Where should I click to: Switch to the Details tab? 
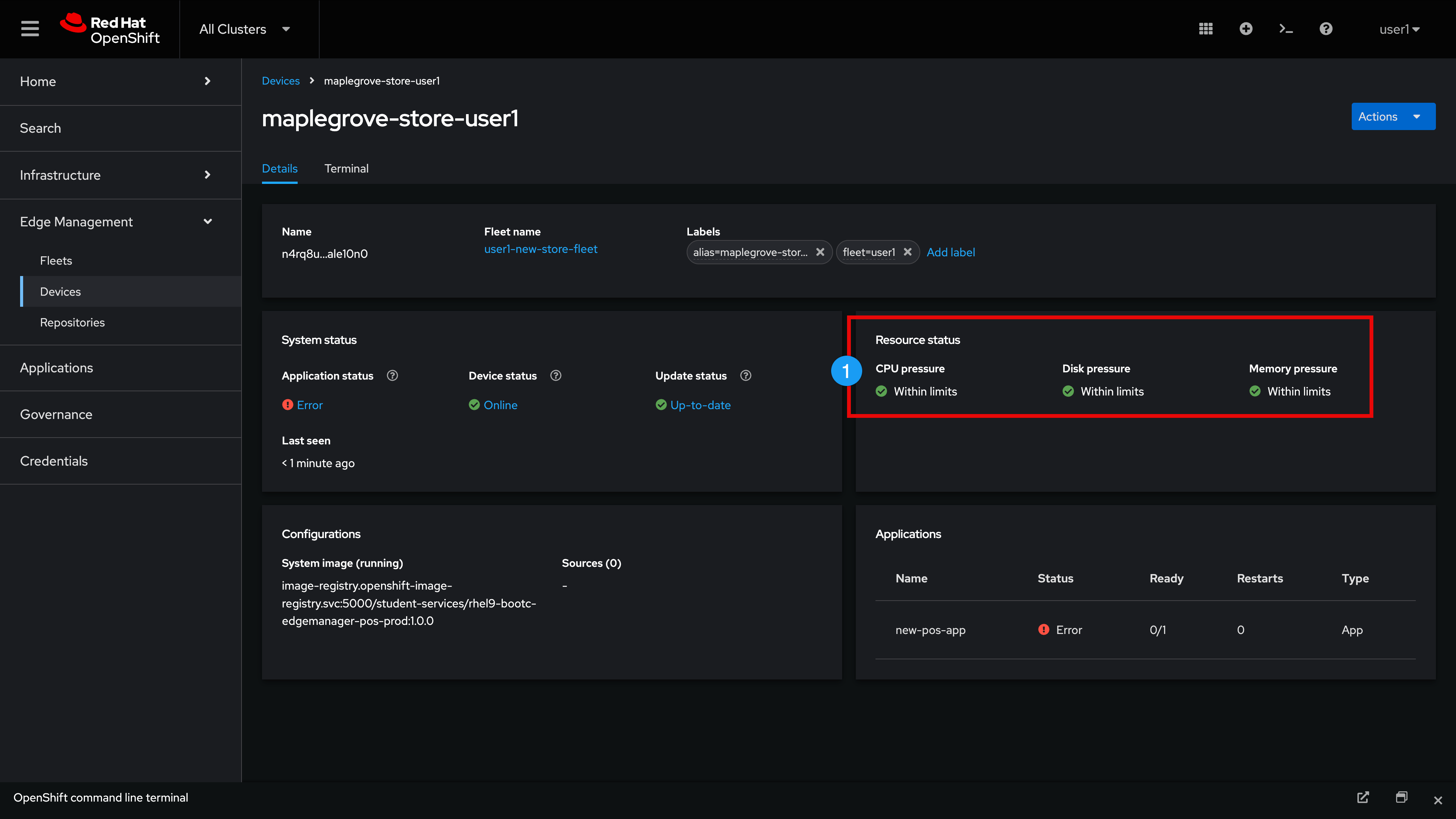point(279,168)
